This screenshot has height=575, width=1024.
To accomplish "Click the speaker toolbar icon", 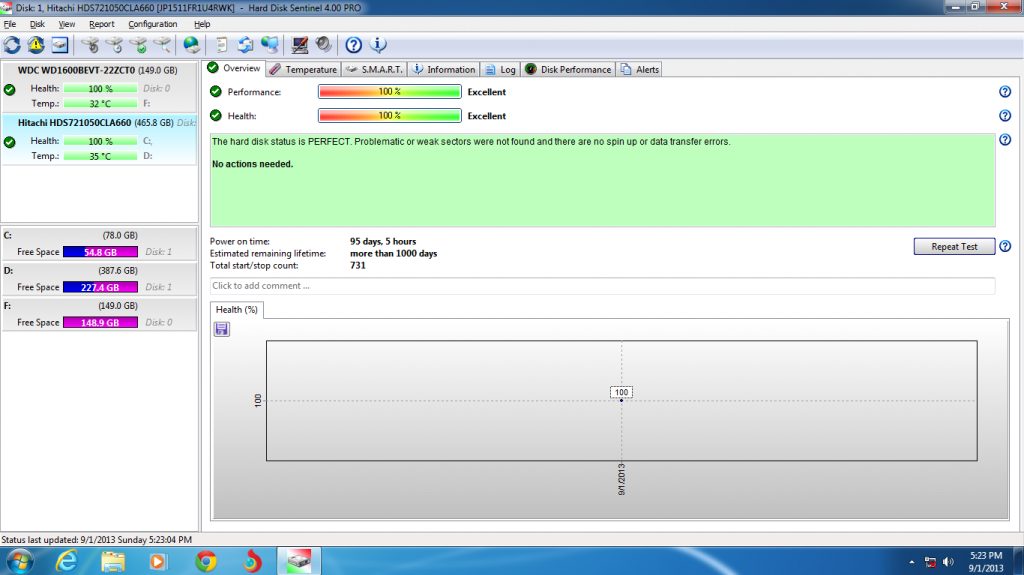I will tap(323, 45).
